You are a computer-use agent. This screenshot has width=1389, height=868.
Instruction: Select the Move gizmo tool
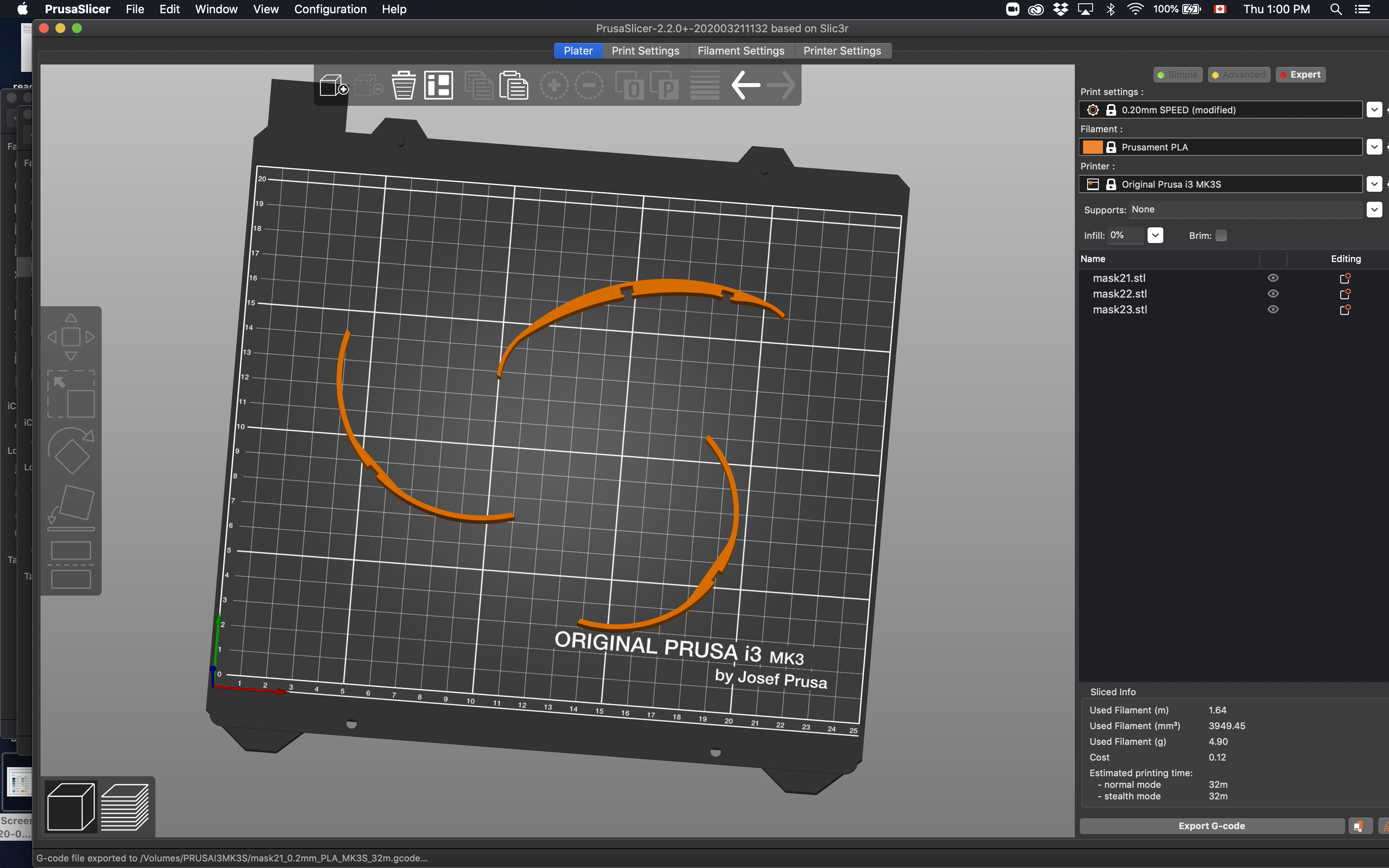coord(71,337)
